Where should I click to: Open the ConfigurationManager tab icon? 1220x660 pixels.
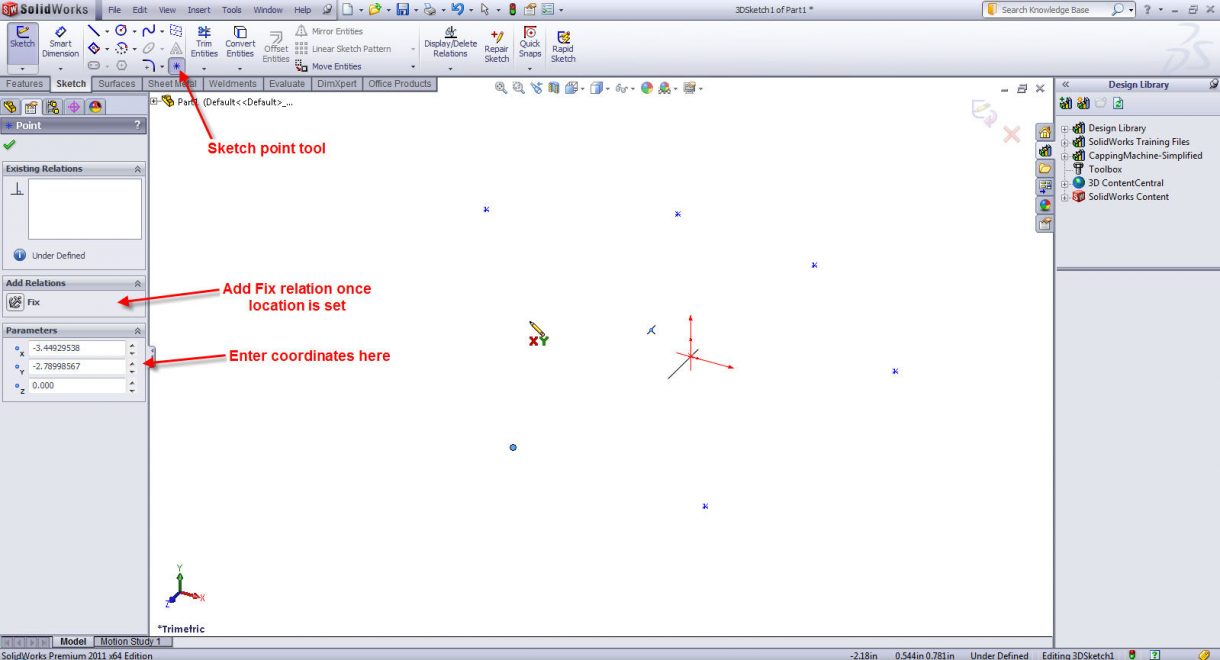pos(52,106)
